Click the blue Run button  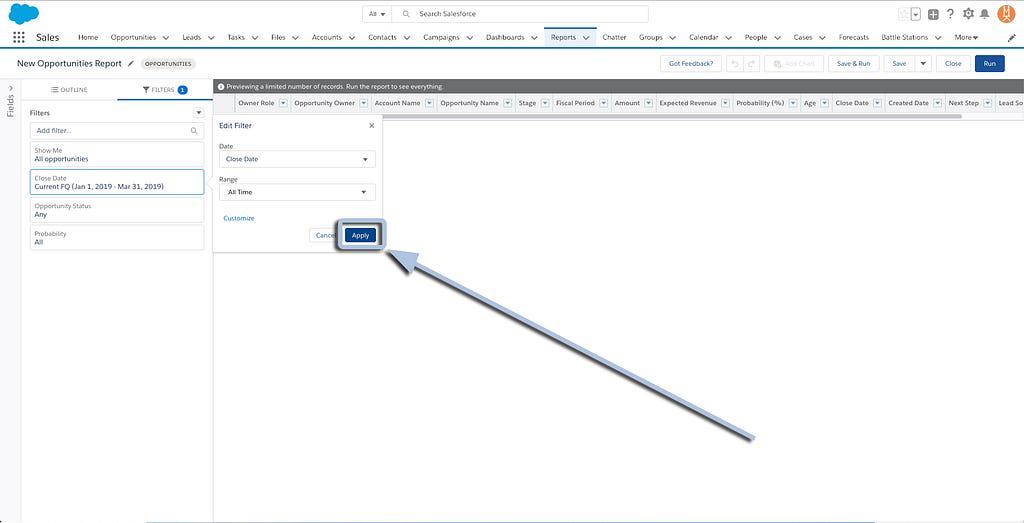coord(989,63)
